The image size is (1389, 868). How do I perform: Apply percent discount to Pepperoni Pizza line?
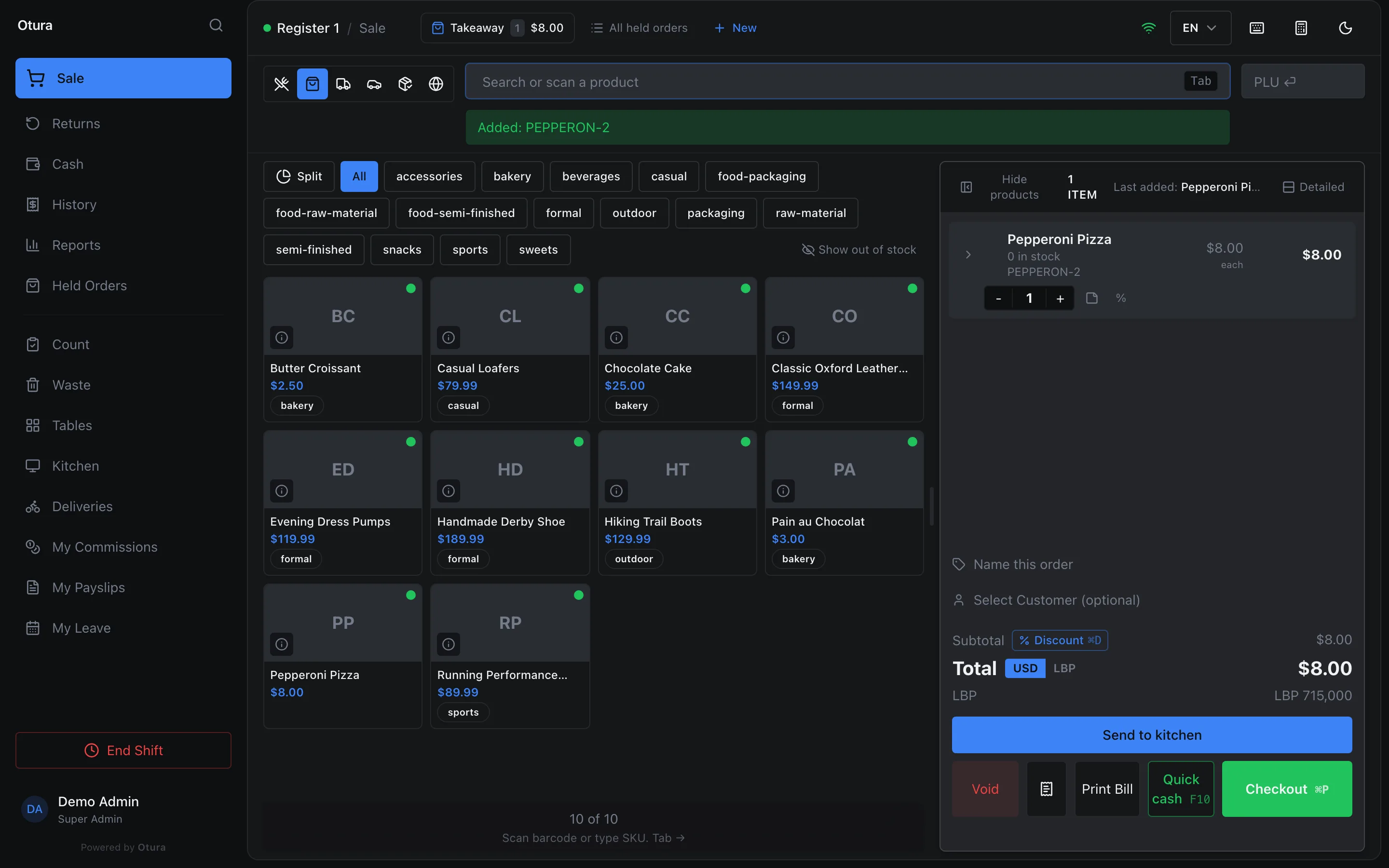[1121, 298]
